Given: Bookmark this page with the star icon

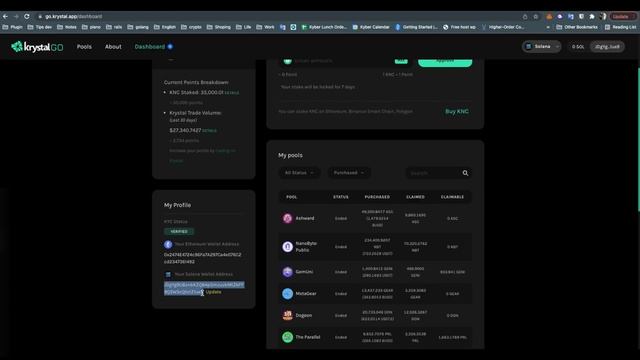Looking at the screenshot, I should pyautogui.click(x=536, y=17).
